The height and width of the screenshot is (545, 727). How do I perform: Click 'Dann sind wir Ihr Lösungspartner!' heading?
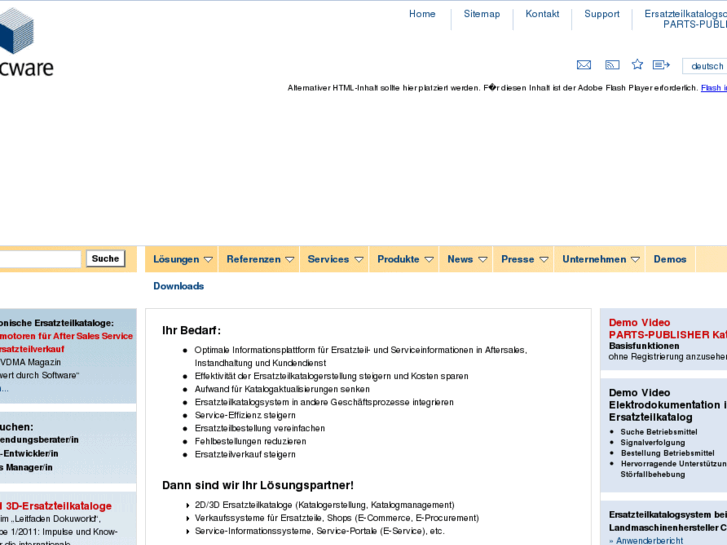258,485
